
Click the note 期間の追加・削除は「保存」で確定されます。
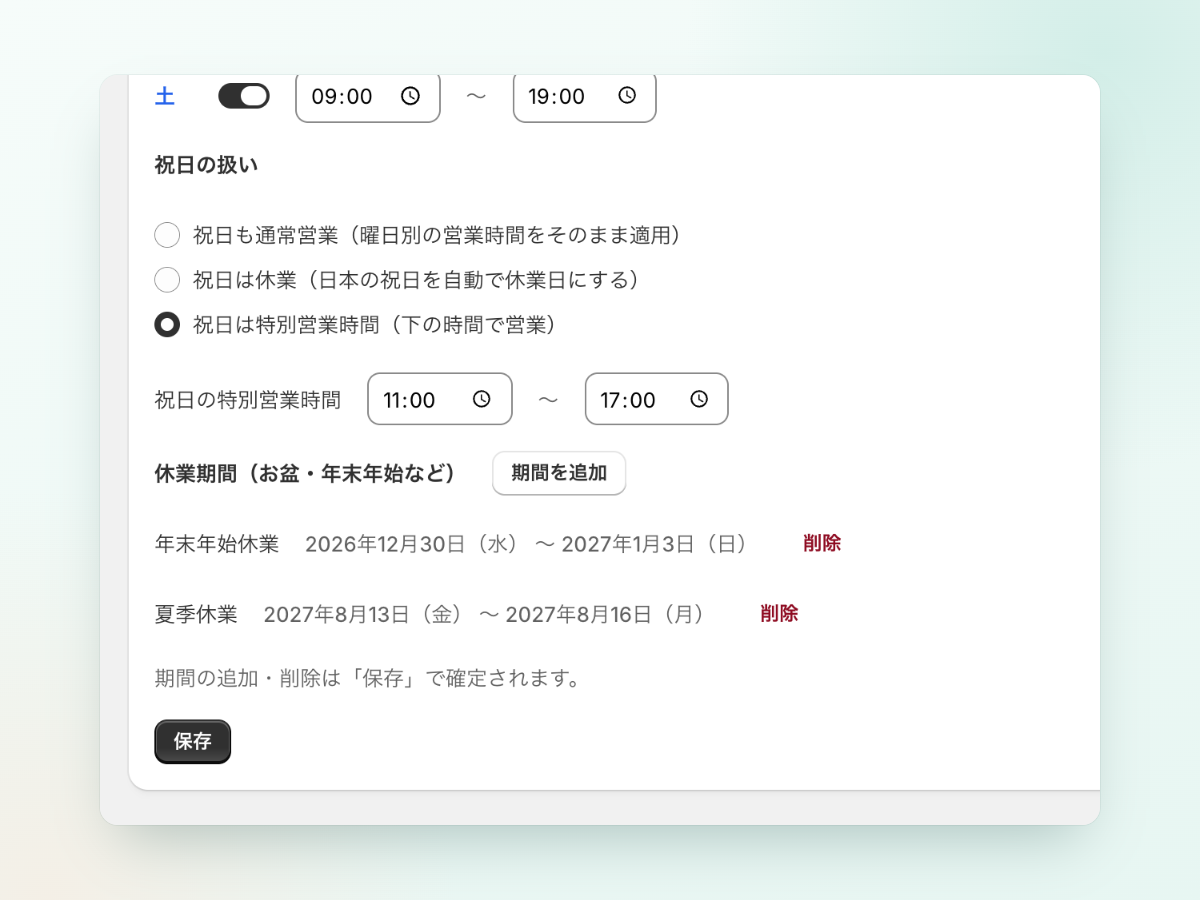[x=368, y=678]
